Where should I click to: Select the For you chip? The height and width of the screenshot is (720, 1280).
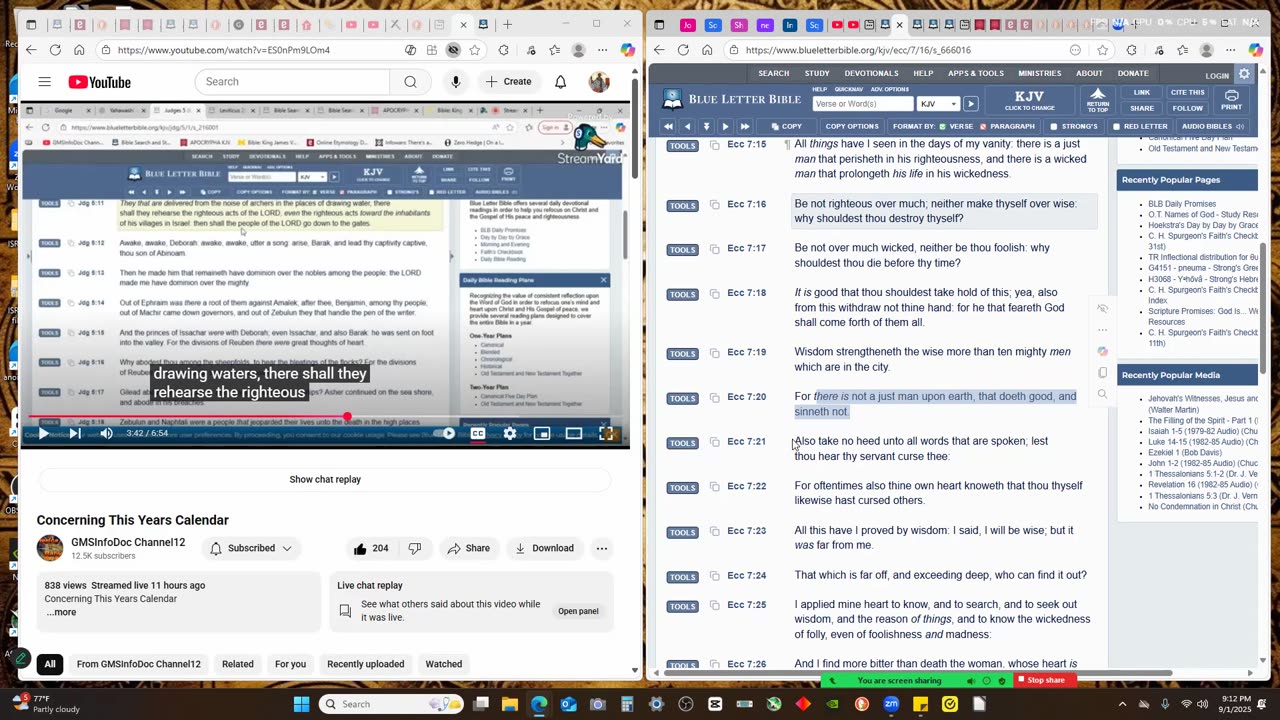[x=290, y=664]
